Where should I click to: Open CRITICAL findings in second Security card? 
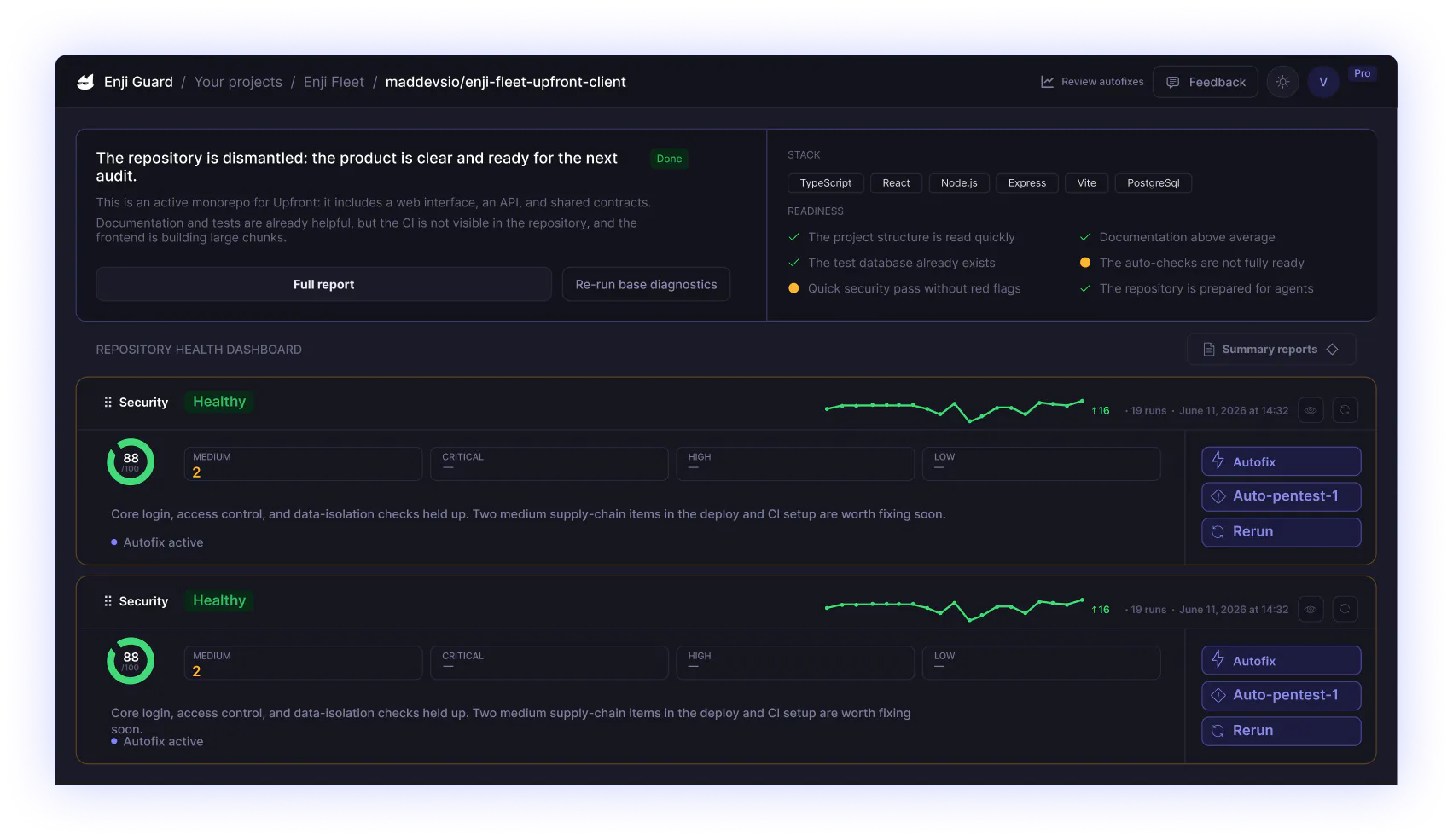549,663
